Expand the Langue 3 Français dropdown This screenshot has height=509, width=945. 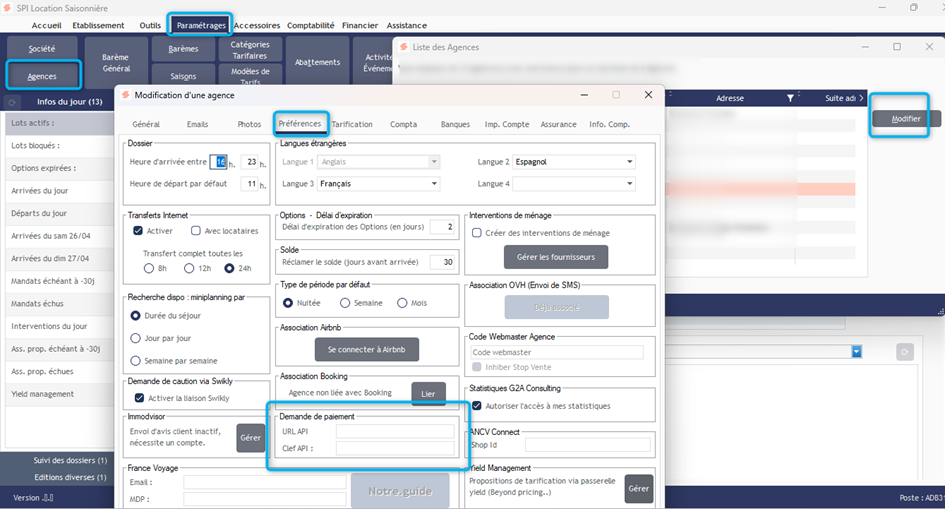coord(379,184)
